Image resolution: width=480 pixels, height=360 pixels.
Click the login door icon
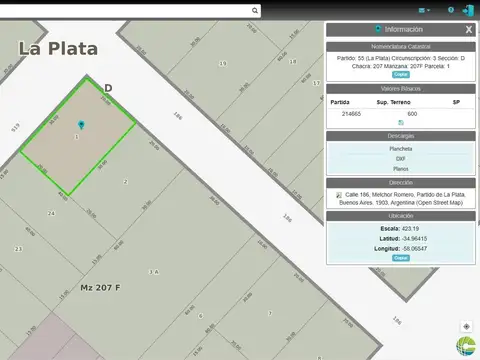[x=468, y=10]
